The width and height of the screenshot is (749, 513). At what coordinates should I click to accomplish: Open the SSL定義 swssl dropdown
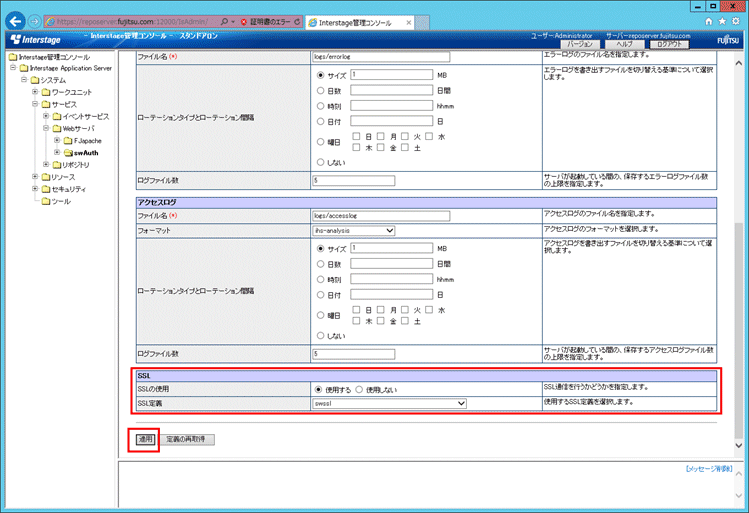point(389,404)
